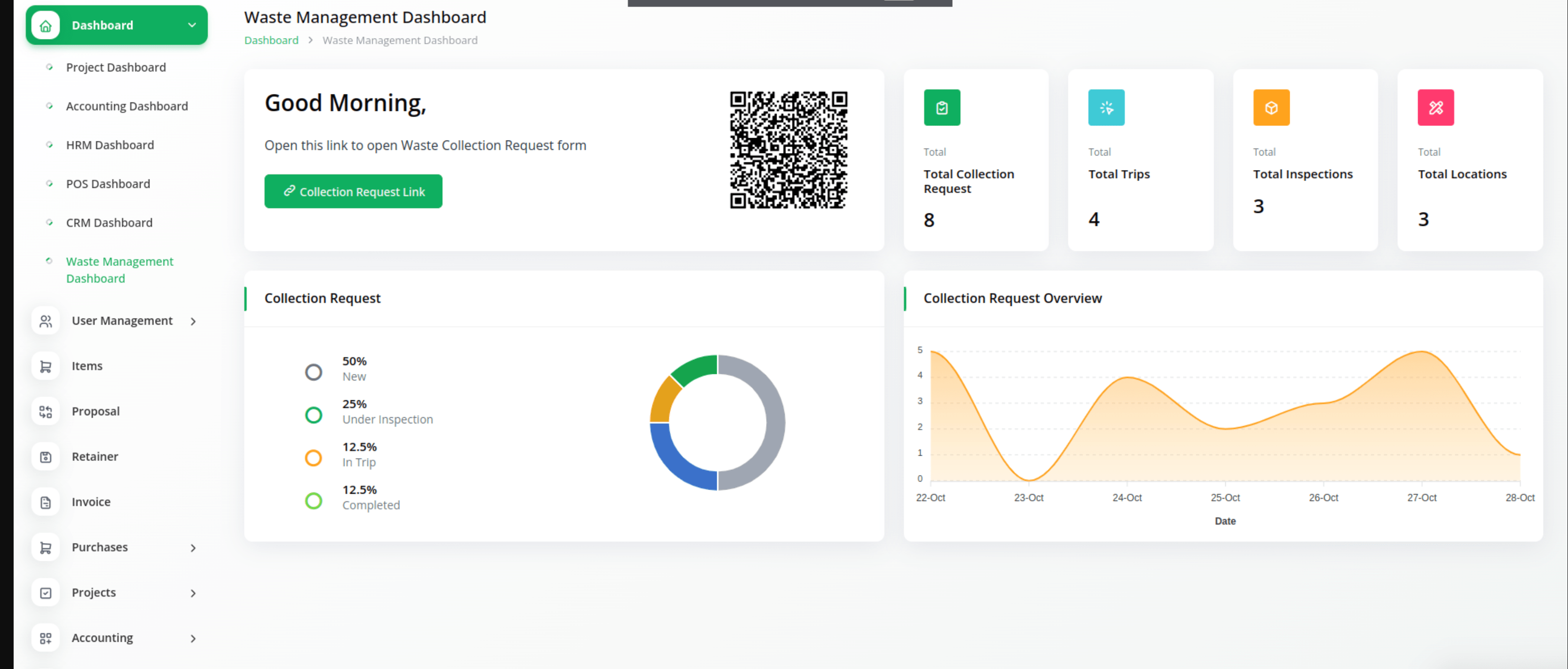
Task: Click the orange Total Inspections icon
Action: point(1271,108)
